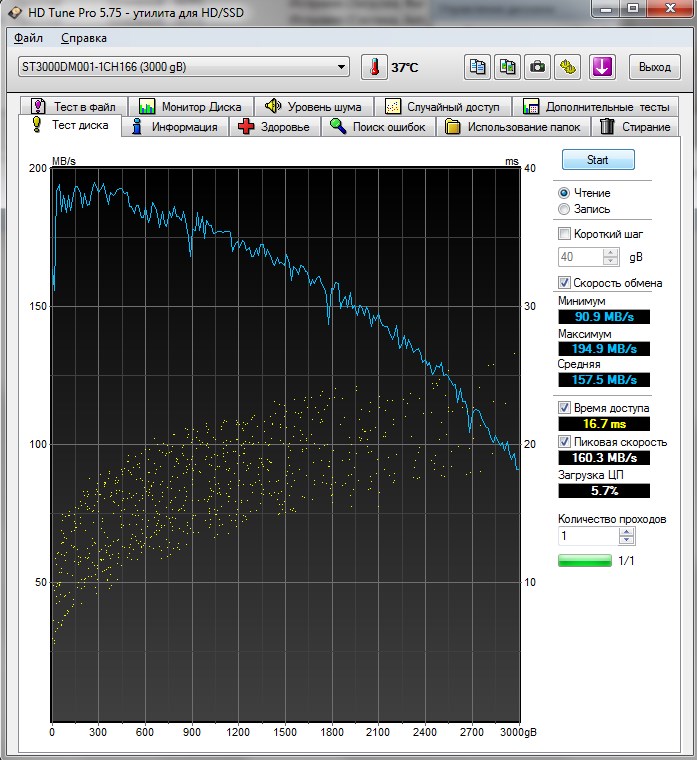The image size is (697, 760).
Task: Open the Справка menu
Action: coord(83,38)
